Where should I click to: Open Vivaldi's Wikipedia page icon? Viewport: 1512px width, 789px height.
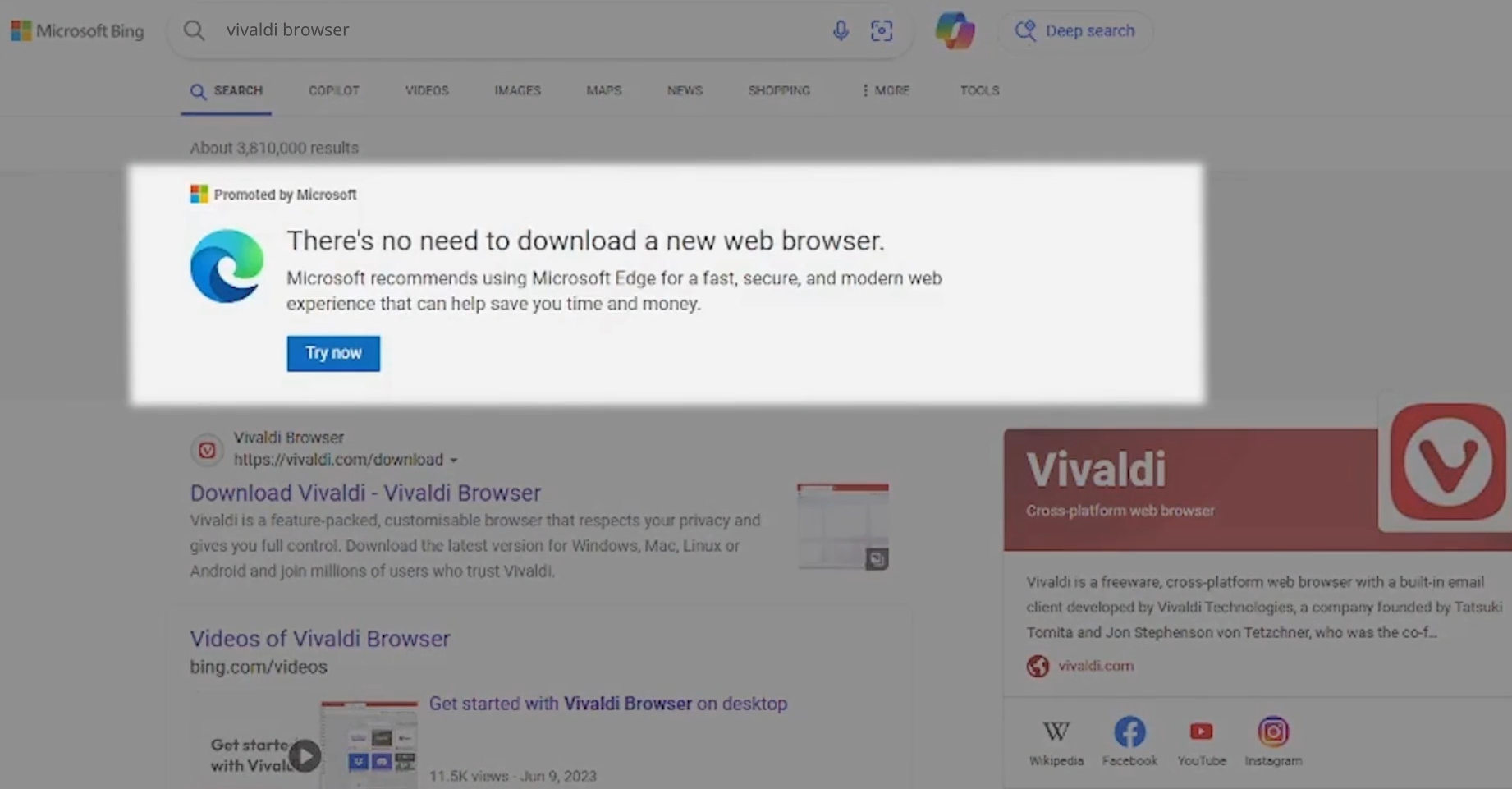1056,732
